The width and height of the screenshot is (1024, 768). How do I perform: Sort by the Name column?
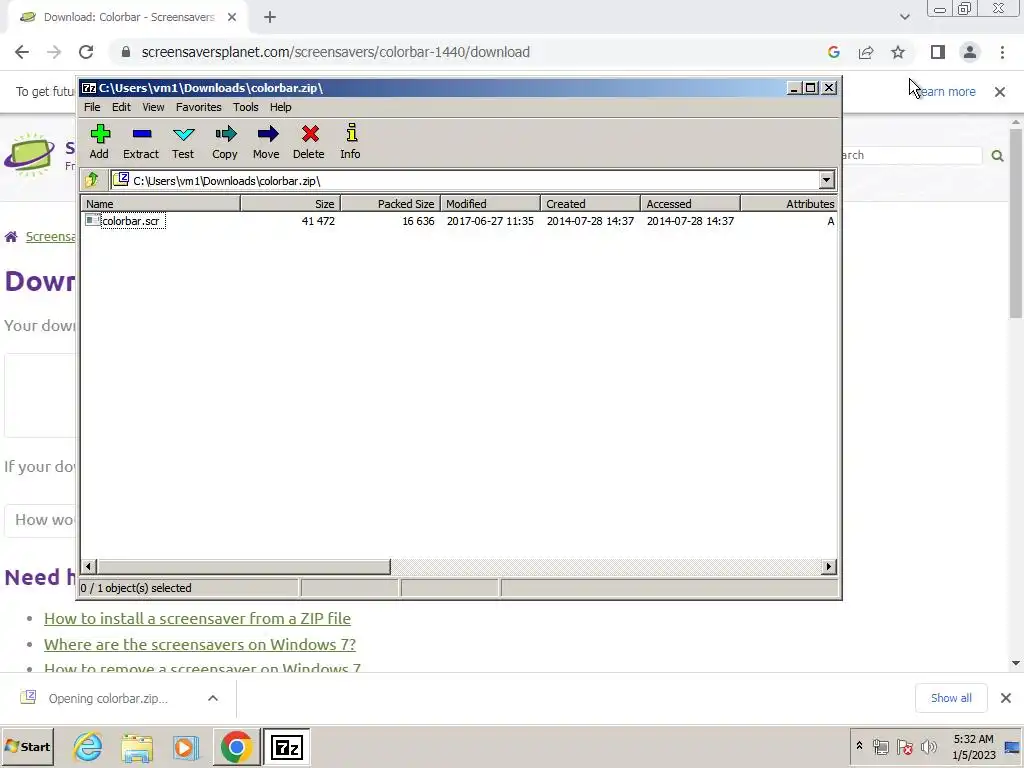(161, 204)
